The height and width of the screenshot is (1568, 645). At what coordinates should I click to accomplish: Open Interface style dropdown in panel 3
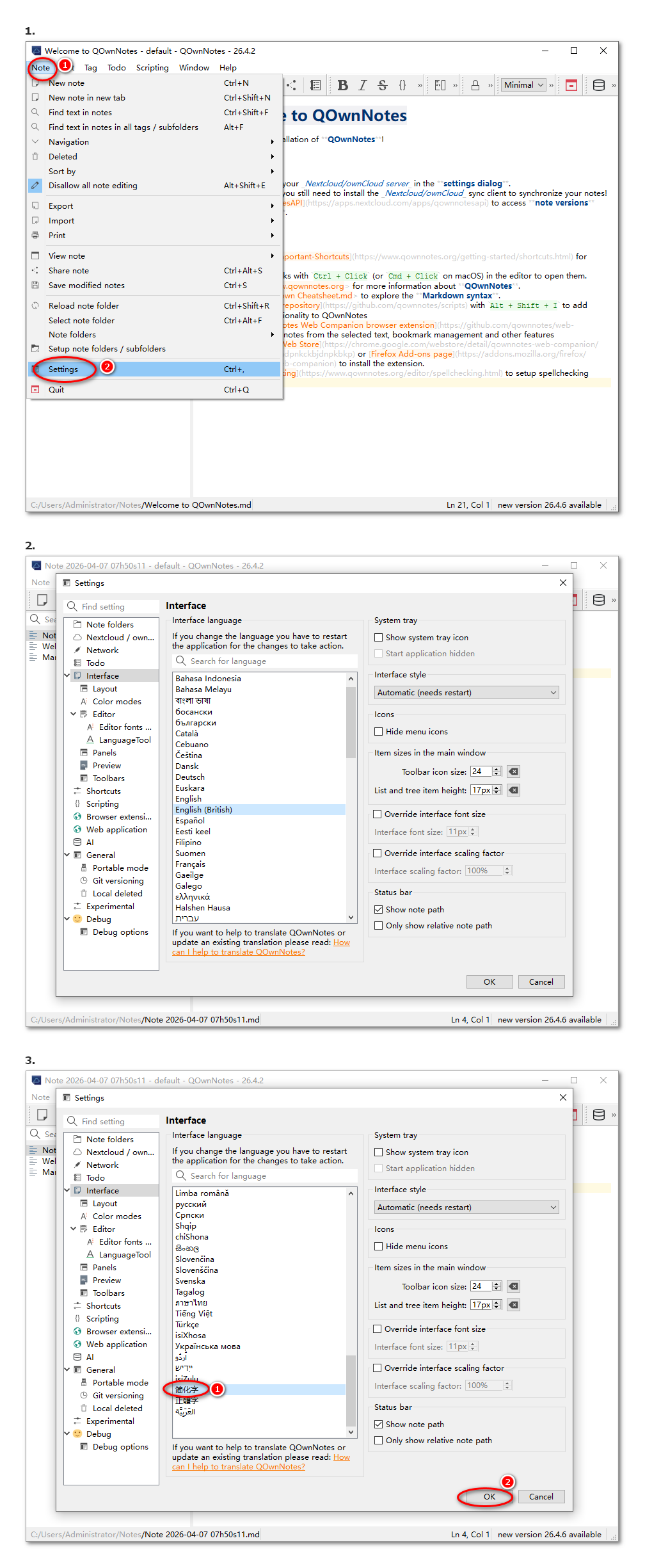point(466,1208)
